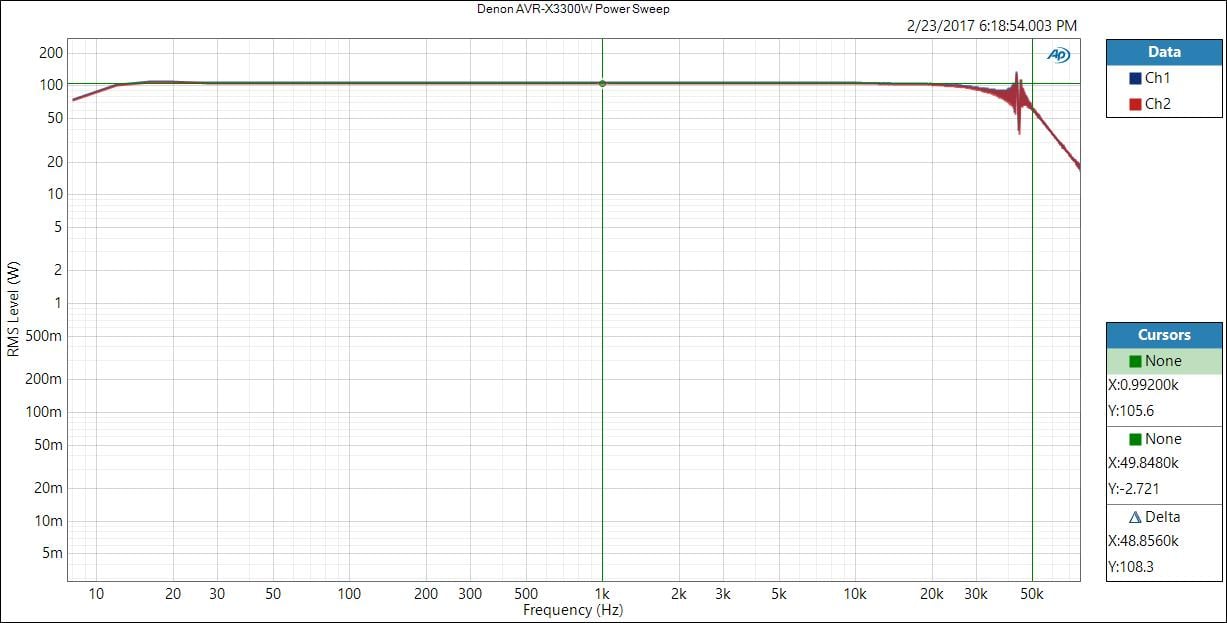Click green square icon above X:49.8480k
This screenshot has height=623, width=1227.
click(x=1135, y=439)
